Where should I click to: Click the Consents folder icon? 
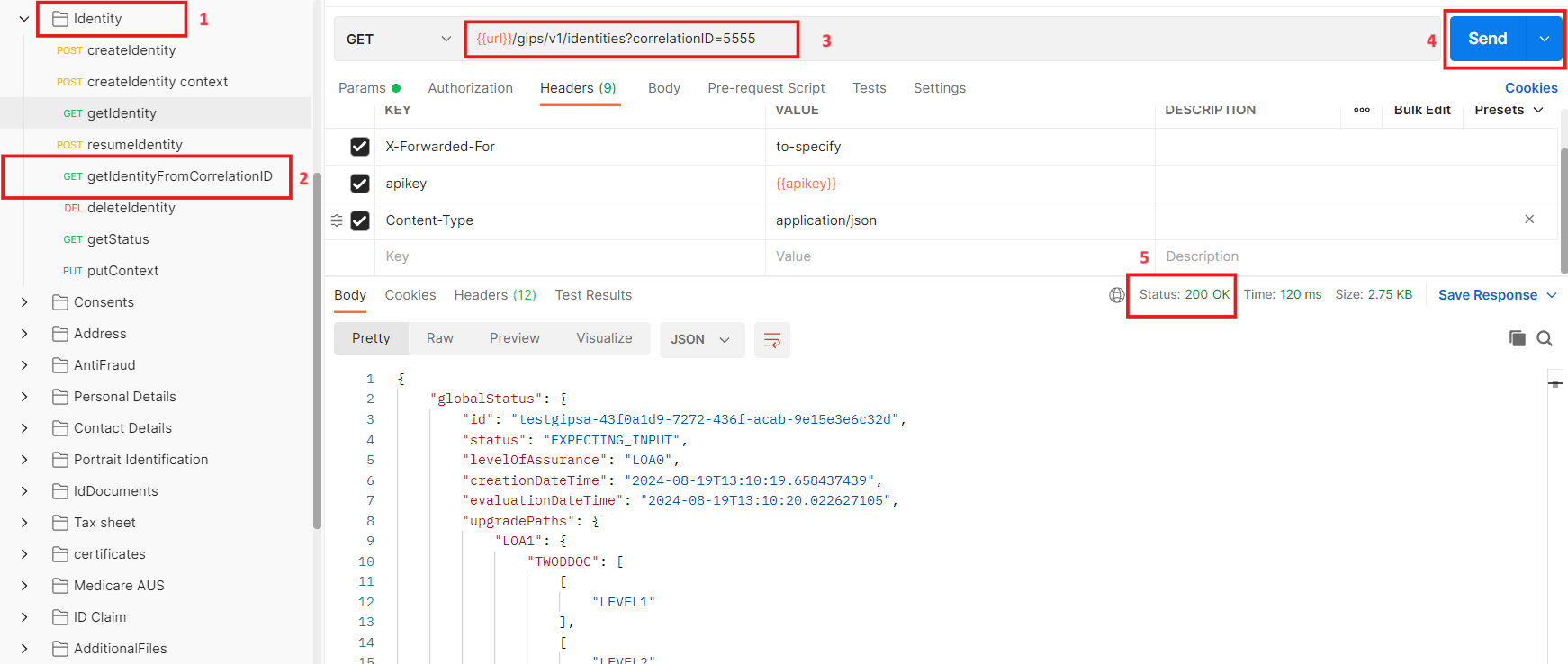[60, 302]
